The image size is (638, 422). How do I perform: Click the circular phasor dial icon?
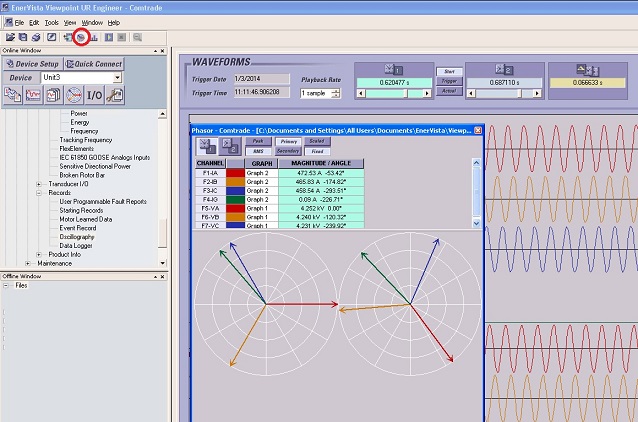pyautogui.click(x=74, y=95)
